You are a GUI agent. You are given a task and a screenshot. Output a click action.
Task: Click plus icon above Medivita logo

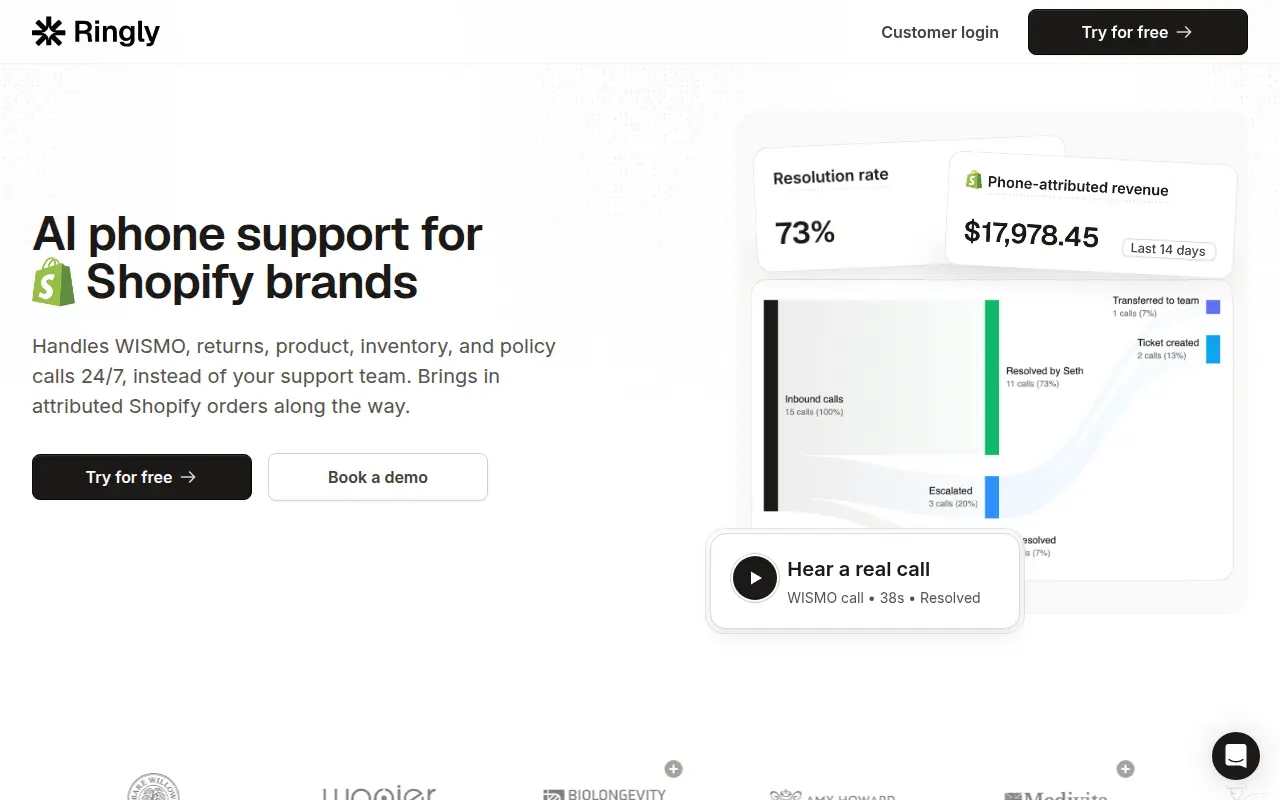click(1126, 769)
